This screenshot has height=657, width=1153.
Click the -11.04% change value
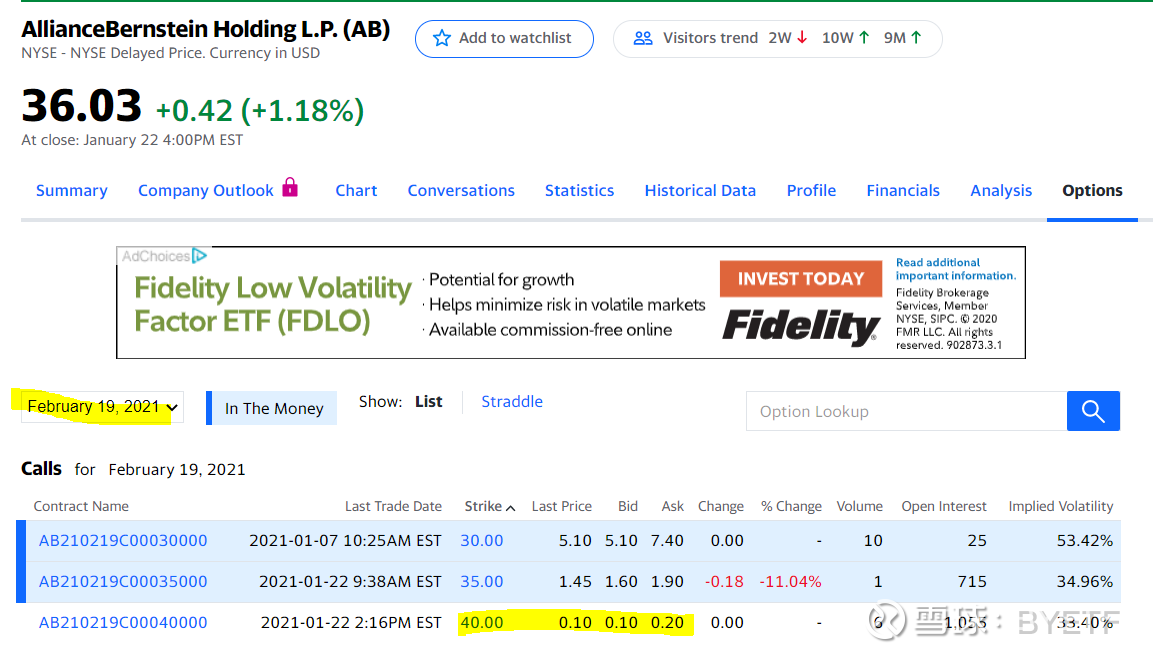click(790, 582)
